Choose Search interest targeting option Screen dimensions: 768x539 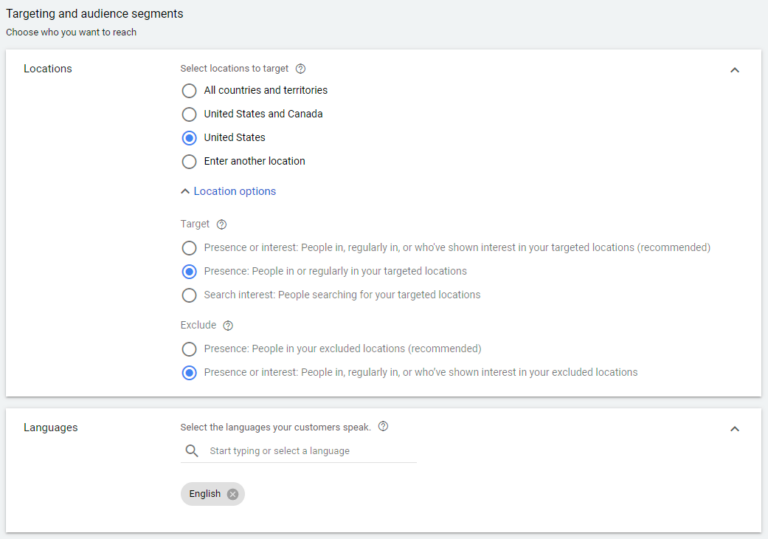[189, 295]
